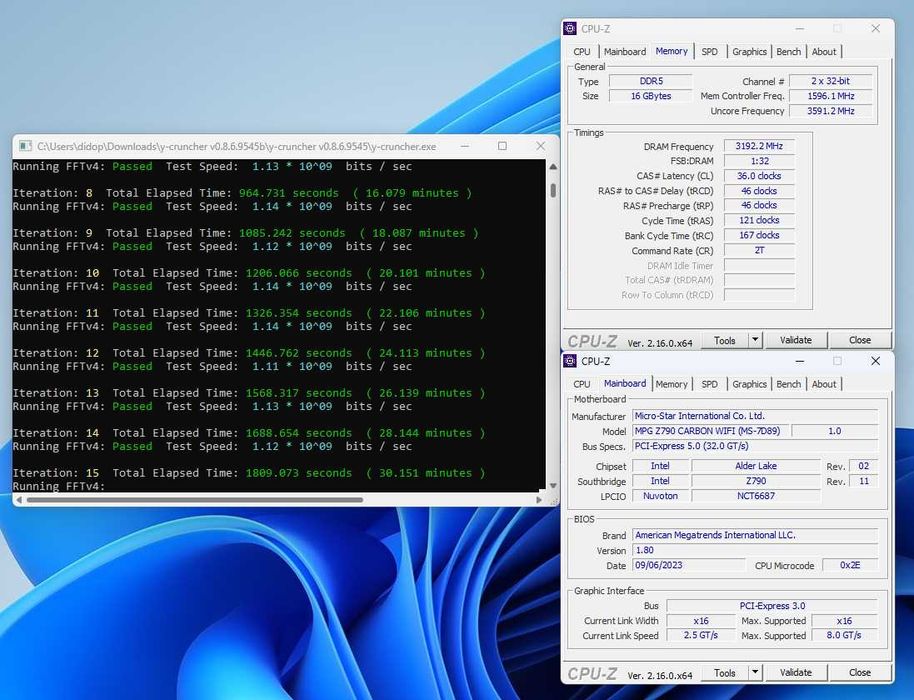Click Validate in Memory CPU-Z window
Viewport: 914px width, 700px height.
pos(796,340)
